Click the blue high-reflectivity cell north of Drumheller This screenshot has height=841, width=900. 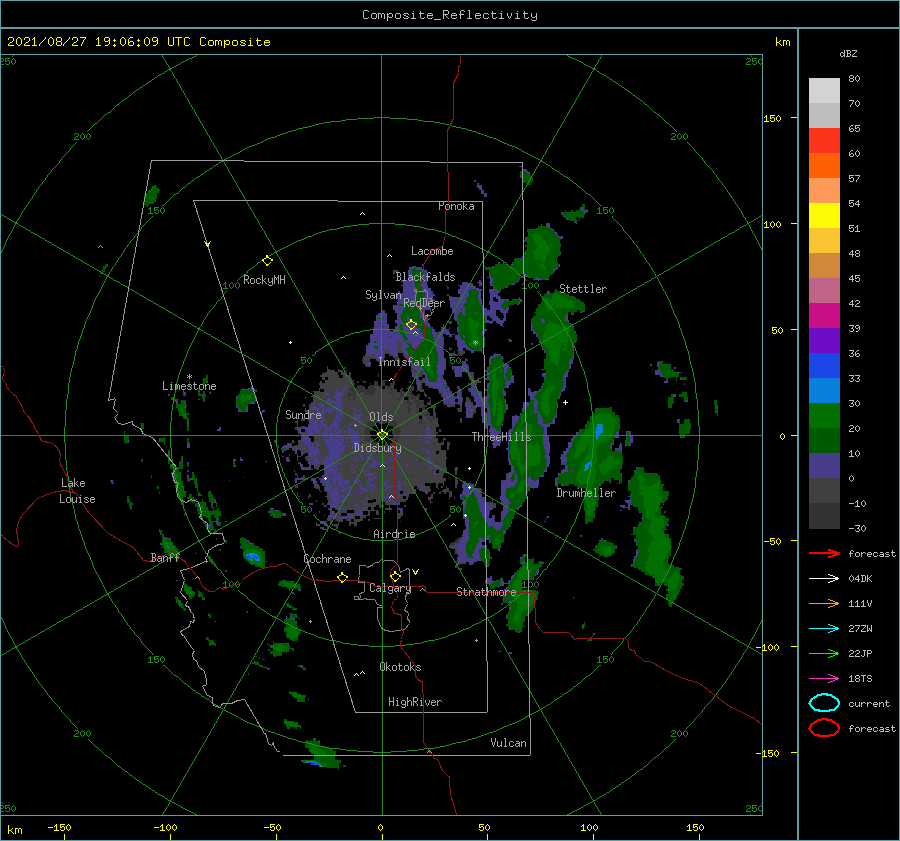coord(599,430)
